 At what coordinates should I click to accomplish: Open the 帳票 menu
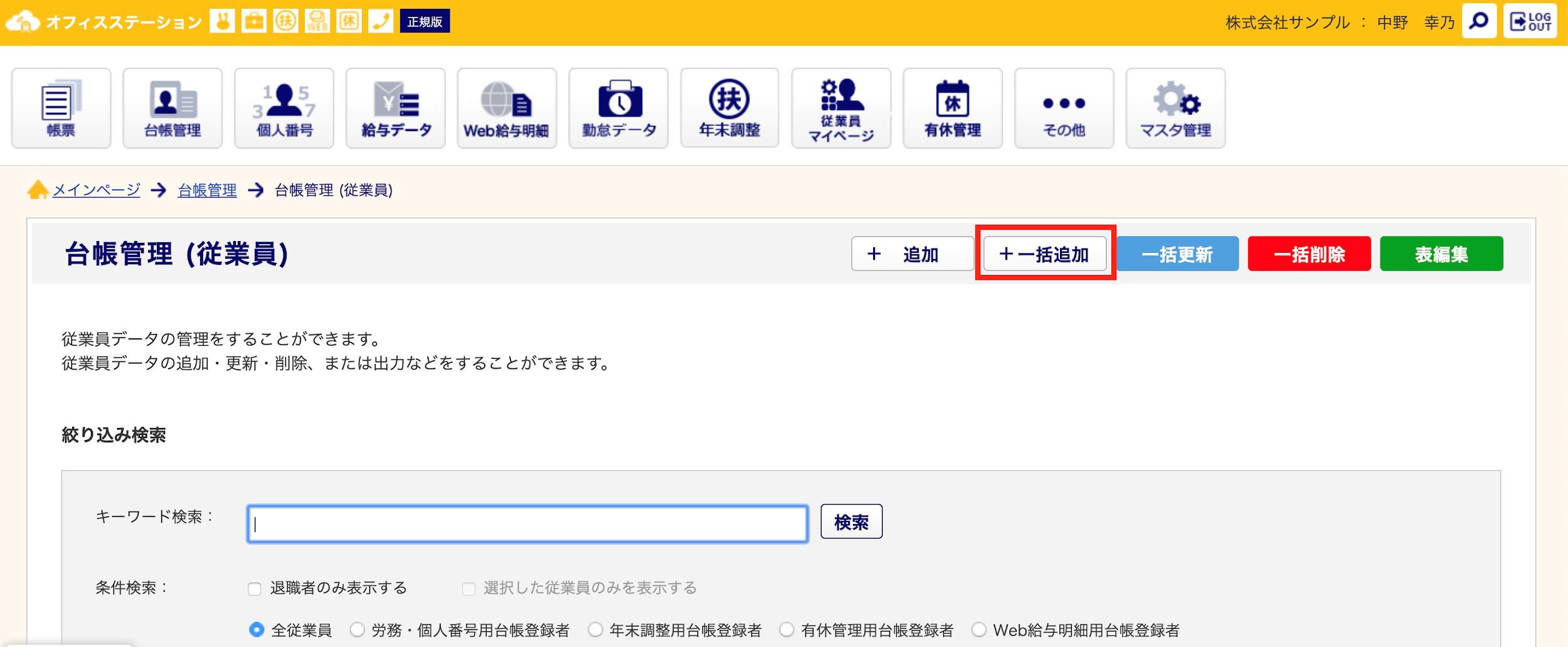pos(61,108)
